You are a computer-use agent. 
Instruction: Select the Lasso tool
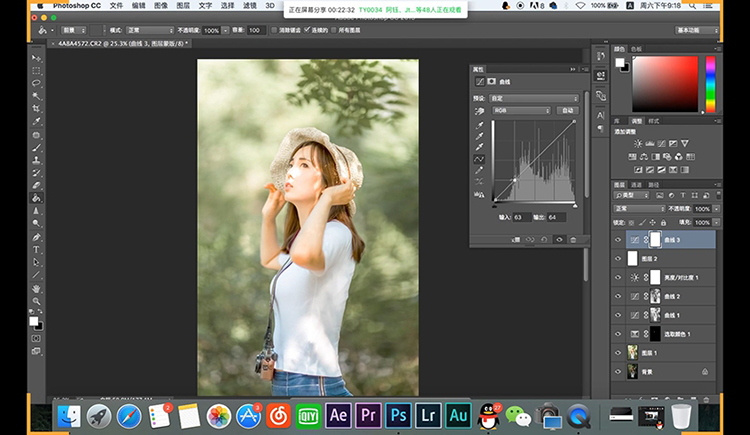36,83
